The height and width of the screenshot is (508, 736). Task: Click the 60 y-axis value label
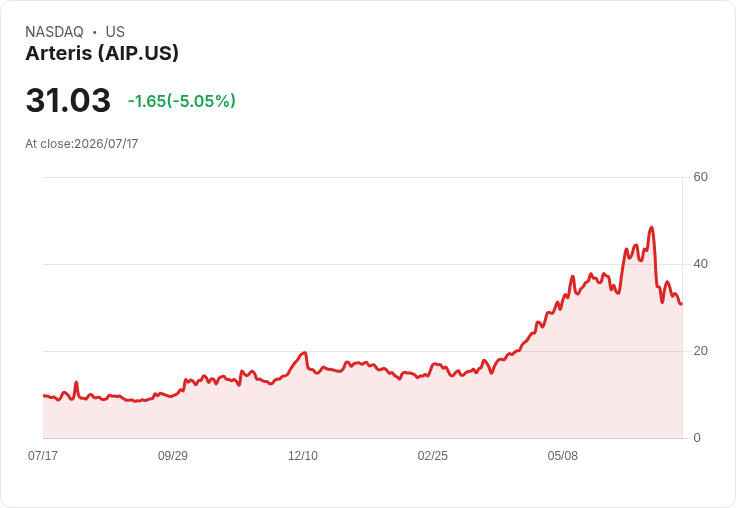tap(700, 177)
